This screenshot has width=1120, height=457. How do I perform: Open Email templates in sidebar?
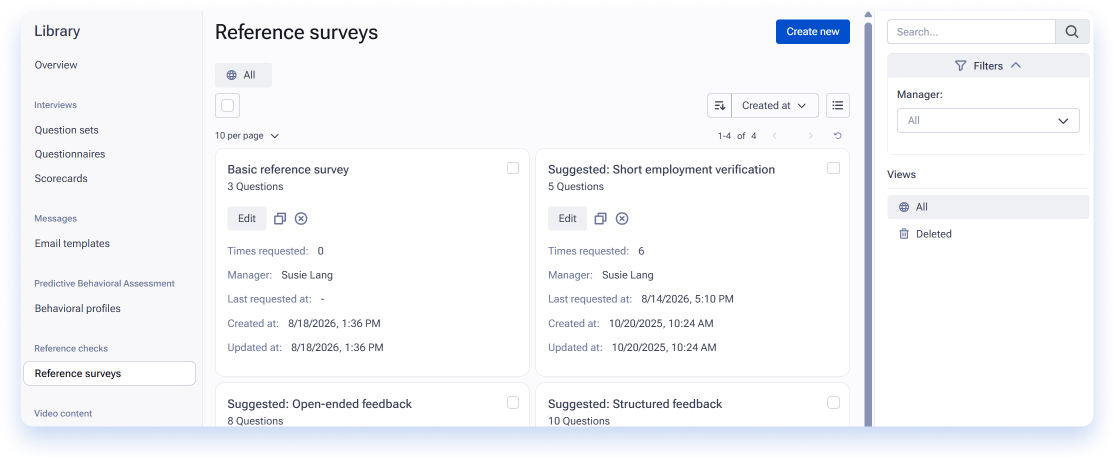72,243
